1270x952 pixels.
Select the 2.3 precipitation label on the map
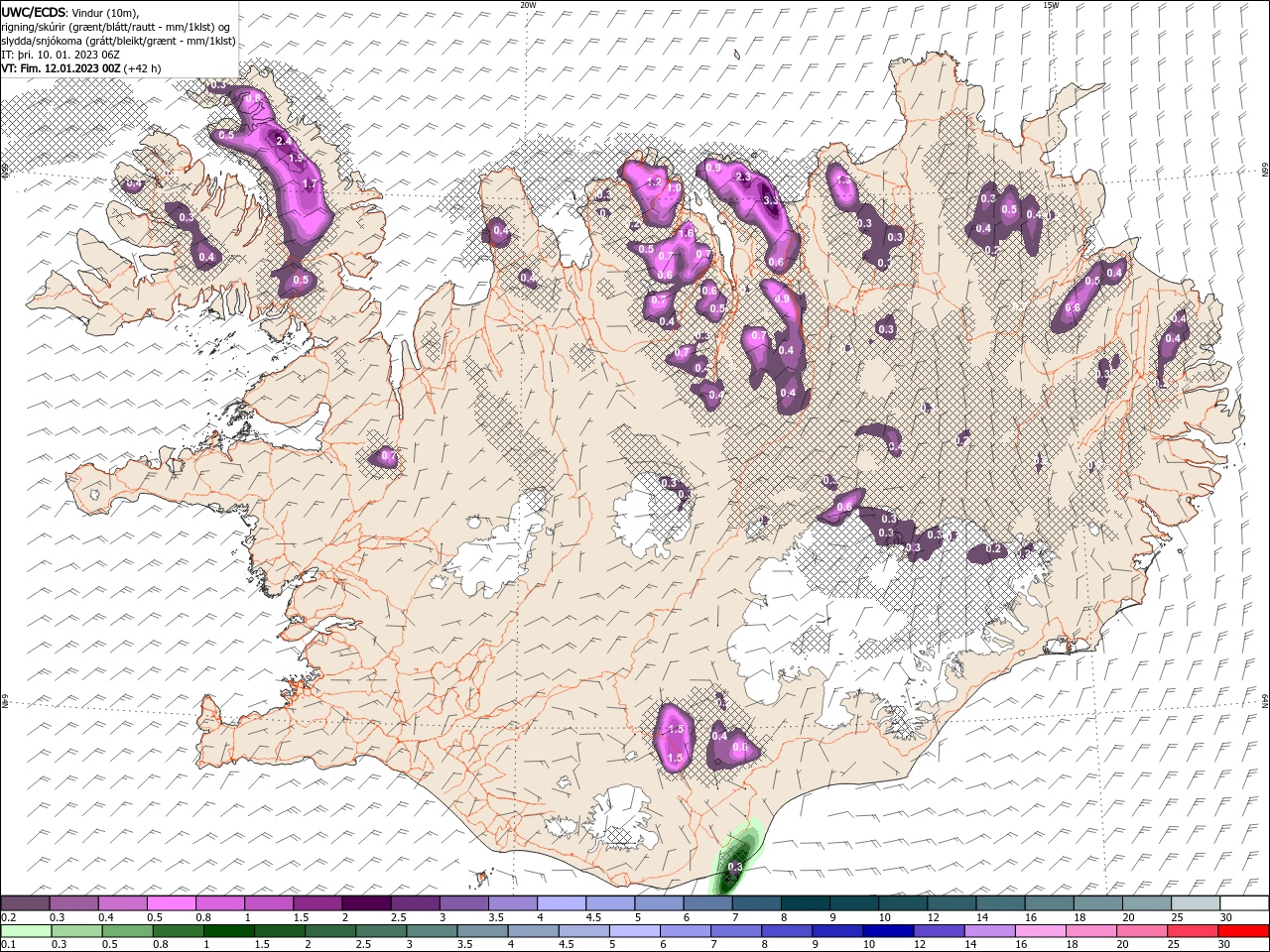pos(744,177)
